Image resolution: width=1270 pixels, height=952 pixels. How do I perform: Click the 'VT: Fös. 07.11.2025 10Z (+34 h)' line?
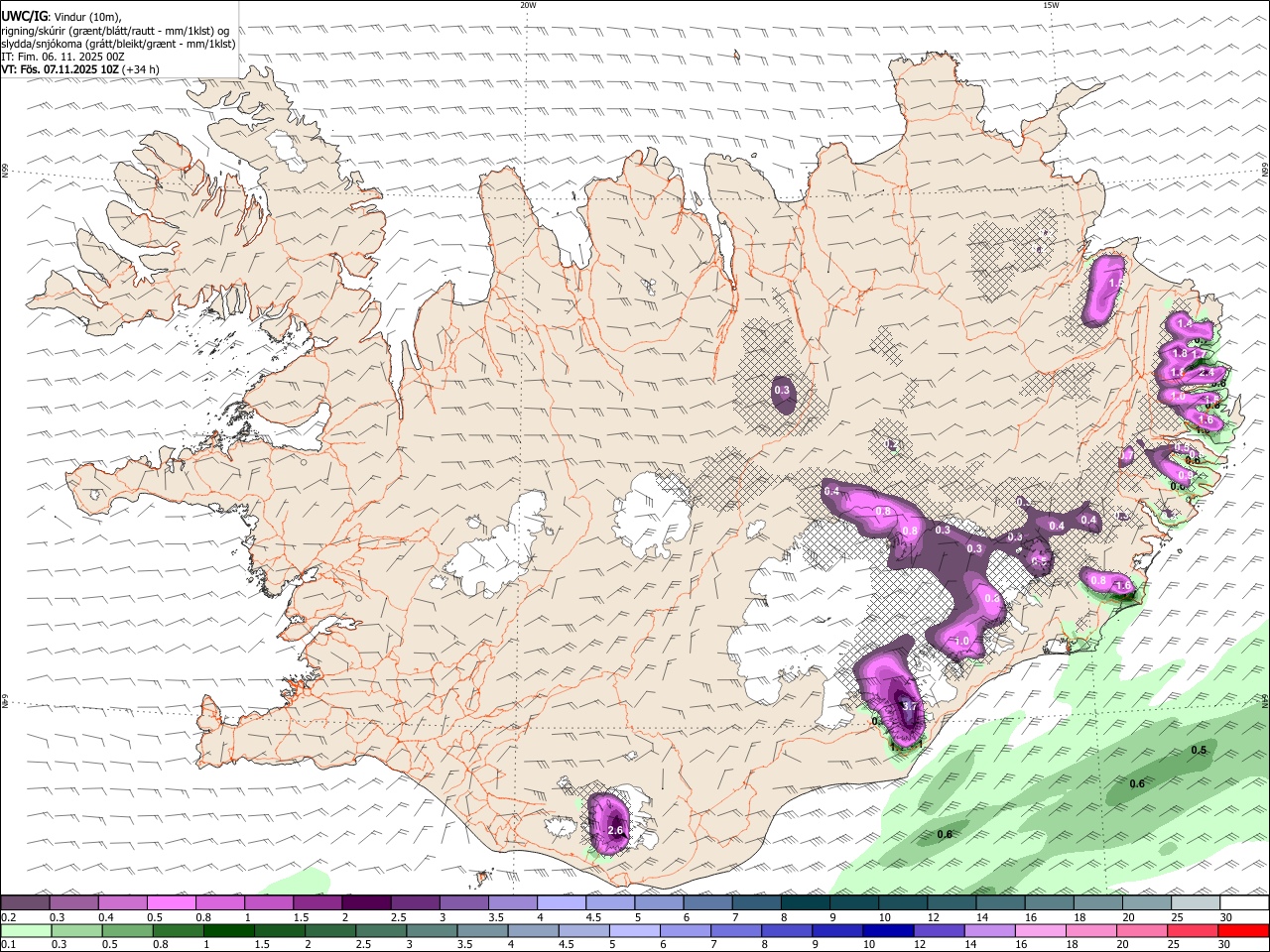pos(80,69)
